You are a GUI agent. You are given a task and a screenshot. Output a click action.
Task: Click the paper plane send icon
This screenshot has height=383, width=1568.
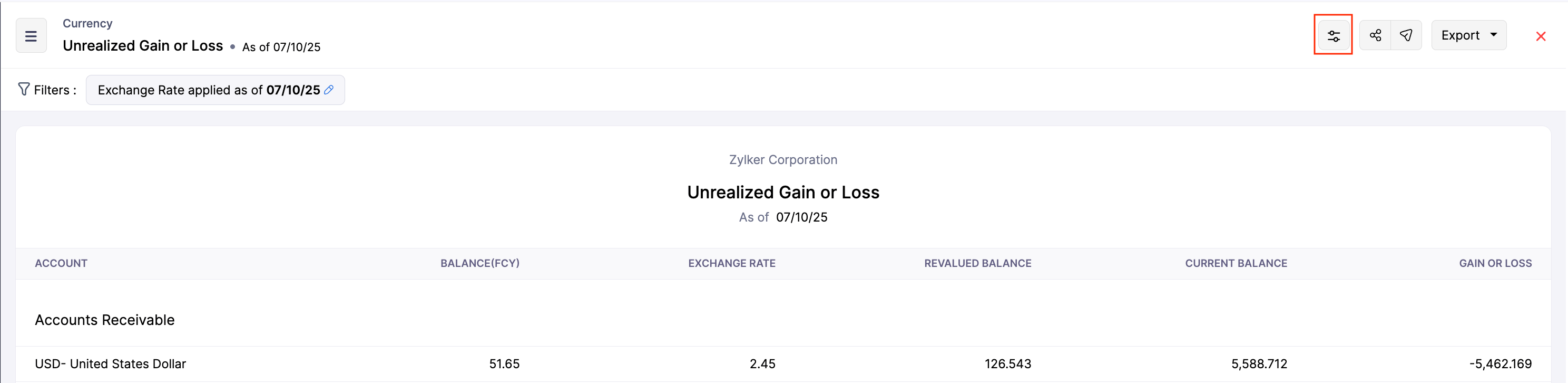point(1406,35)
